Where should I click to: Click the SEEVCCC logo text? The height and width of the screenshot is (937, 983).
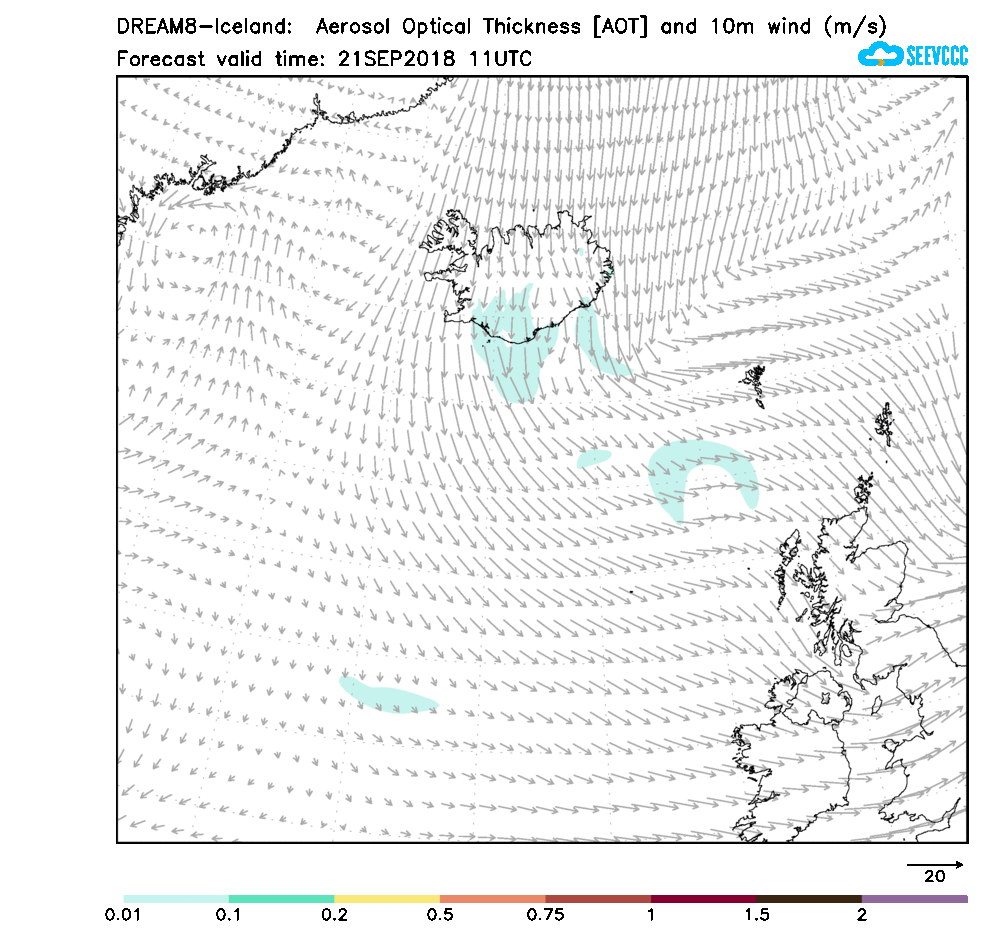point(936,56)
